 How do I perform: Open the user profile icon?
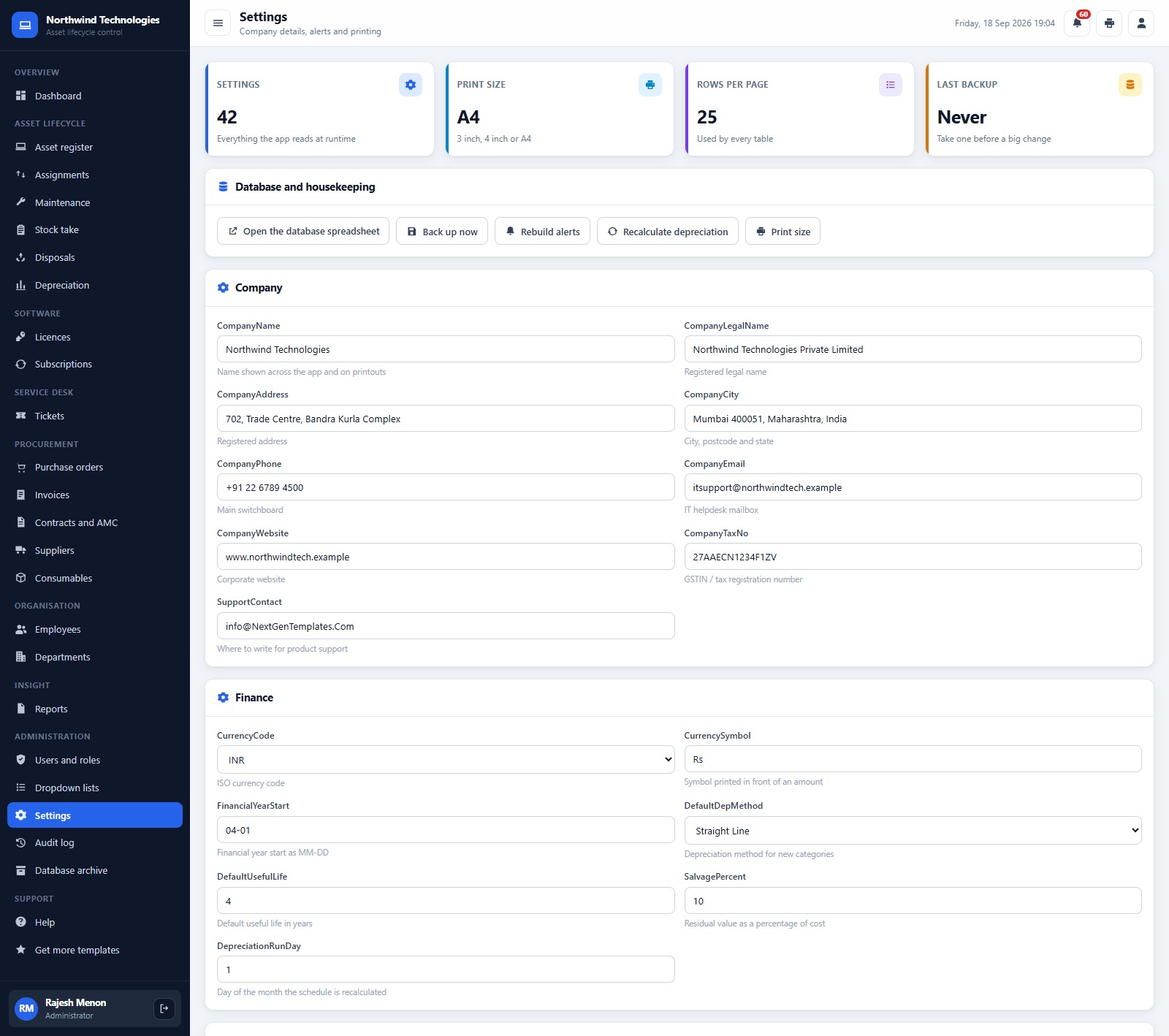(1141, 23)
